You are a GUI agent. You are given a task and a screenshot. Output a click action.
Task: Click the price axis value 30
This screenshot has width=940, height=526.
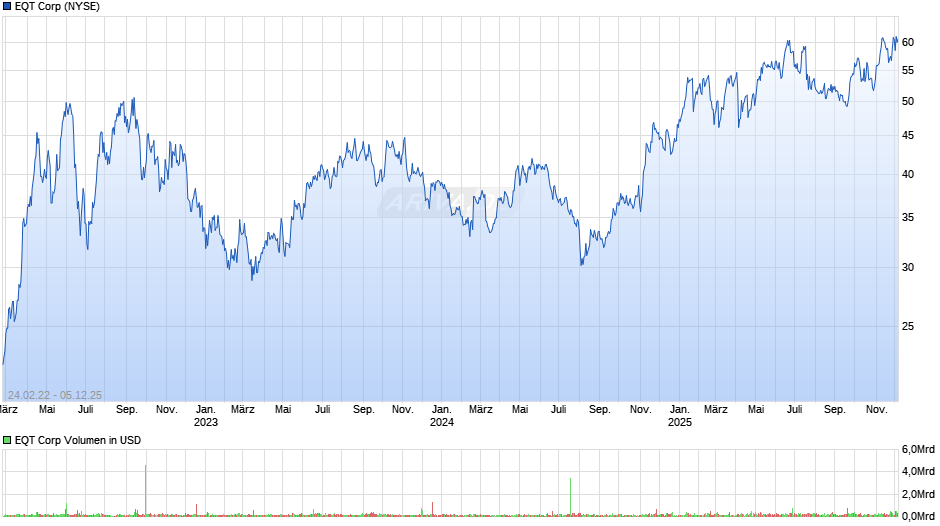coord(908,267)
